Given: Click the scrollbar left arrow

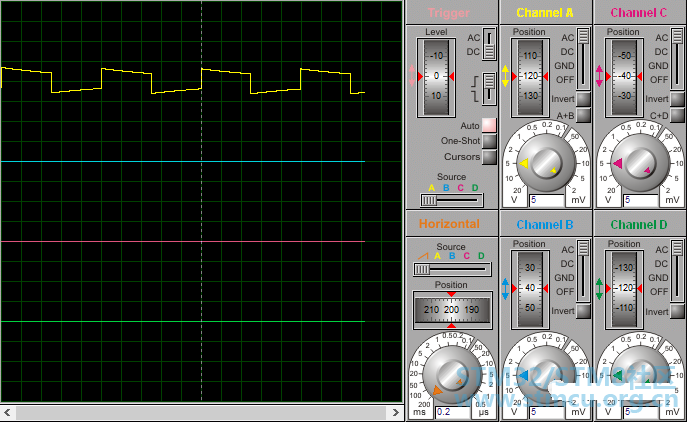Looking at the screenshot, I should (7, 412).
